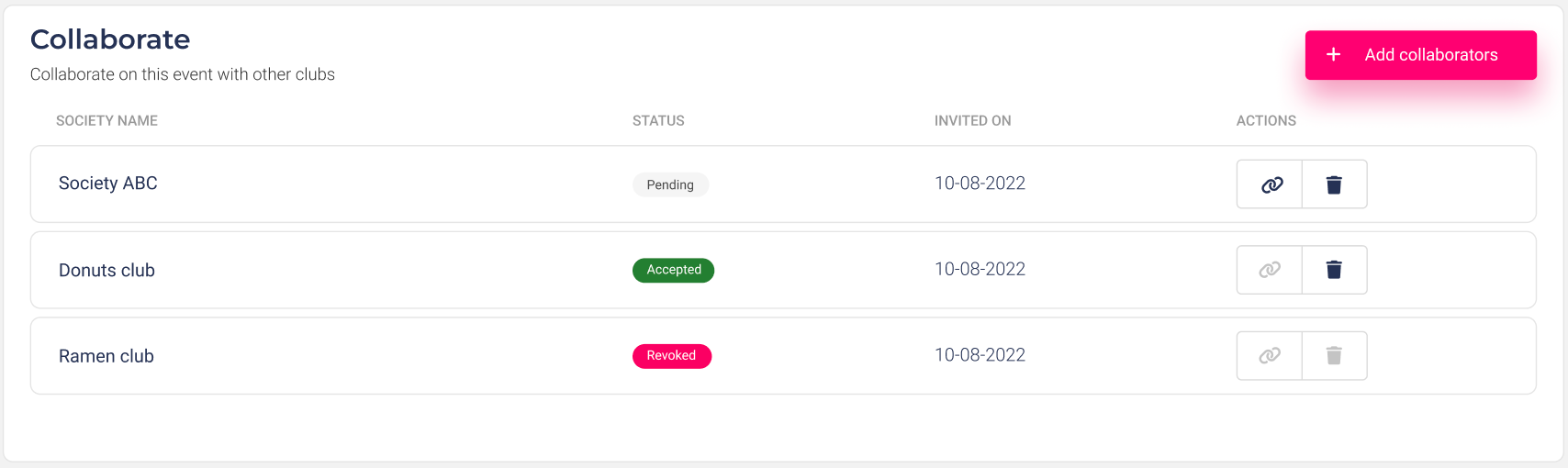Click the Actions column header
Viewport: 1568px width, 468px height.
pos(1266,121)
